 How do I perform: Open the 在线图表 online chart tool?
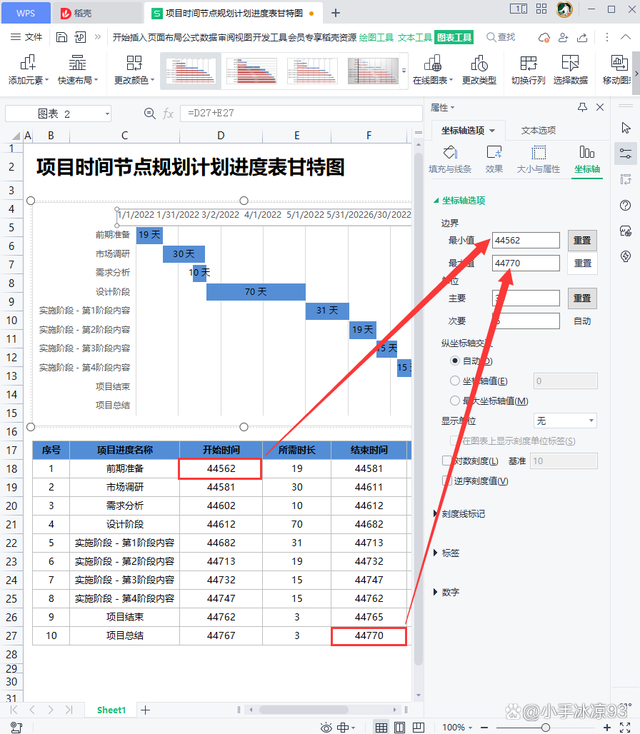coord(433,70)
